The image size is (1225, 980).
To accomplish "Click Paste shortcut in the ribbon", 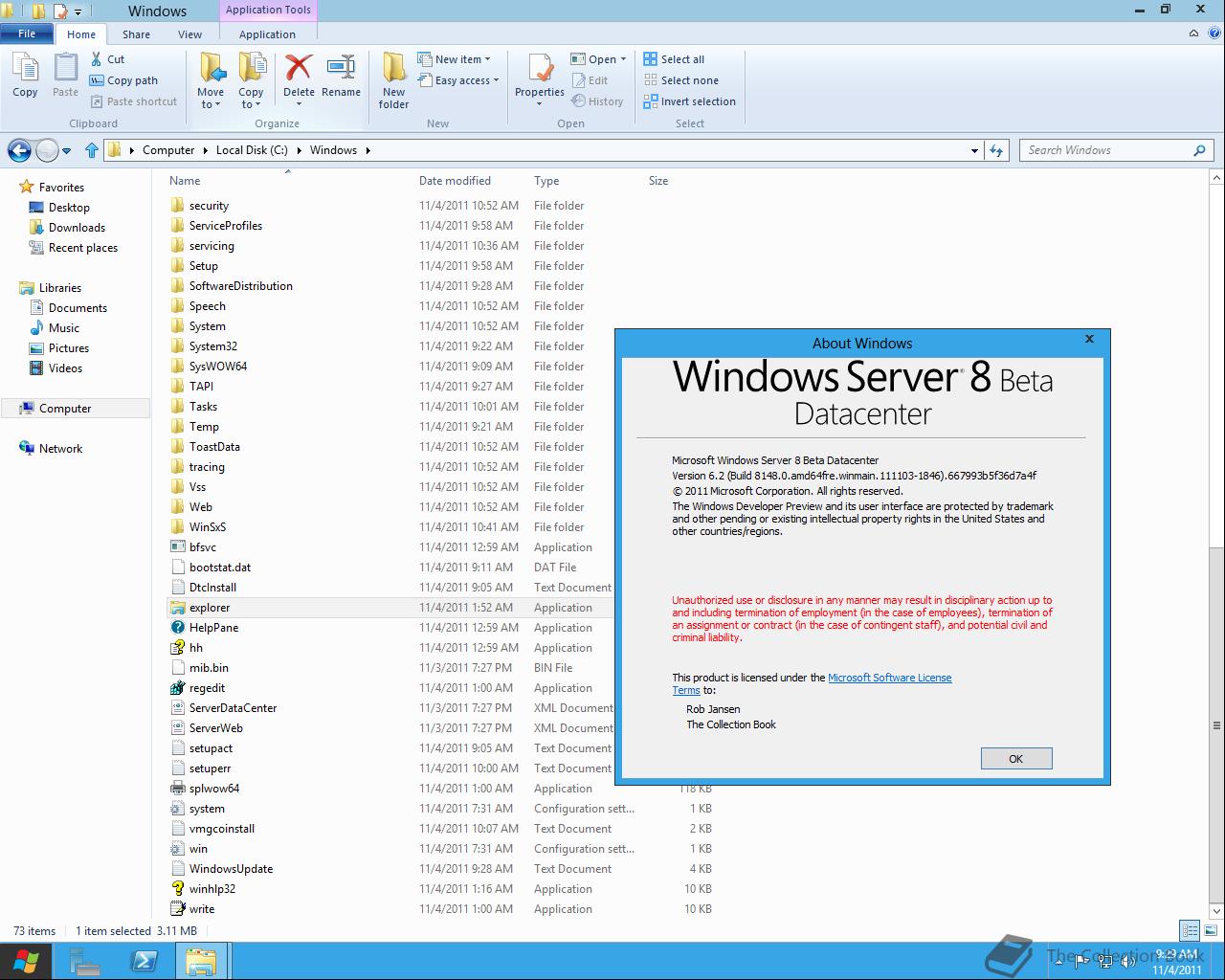I will pyautogui.click(x=134, y=101).
